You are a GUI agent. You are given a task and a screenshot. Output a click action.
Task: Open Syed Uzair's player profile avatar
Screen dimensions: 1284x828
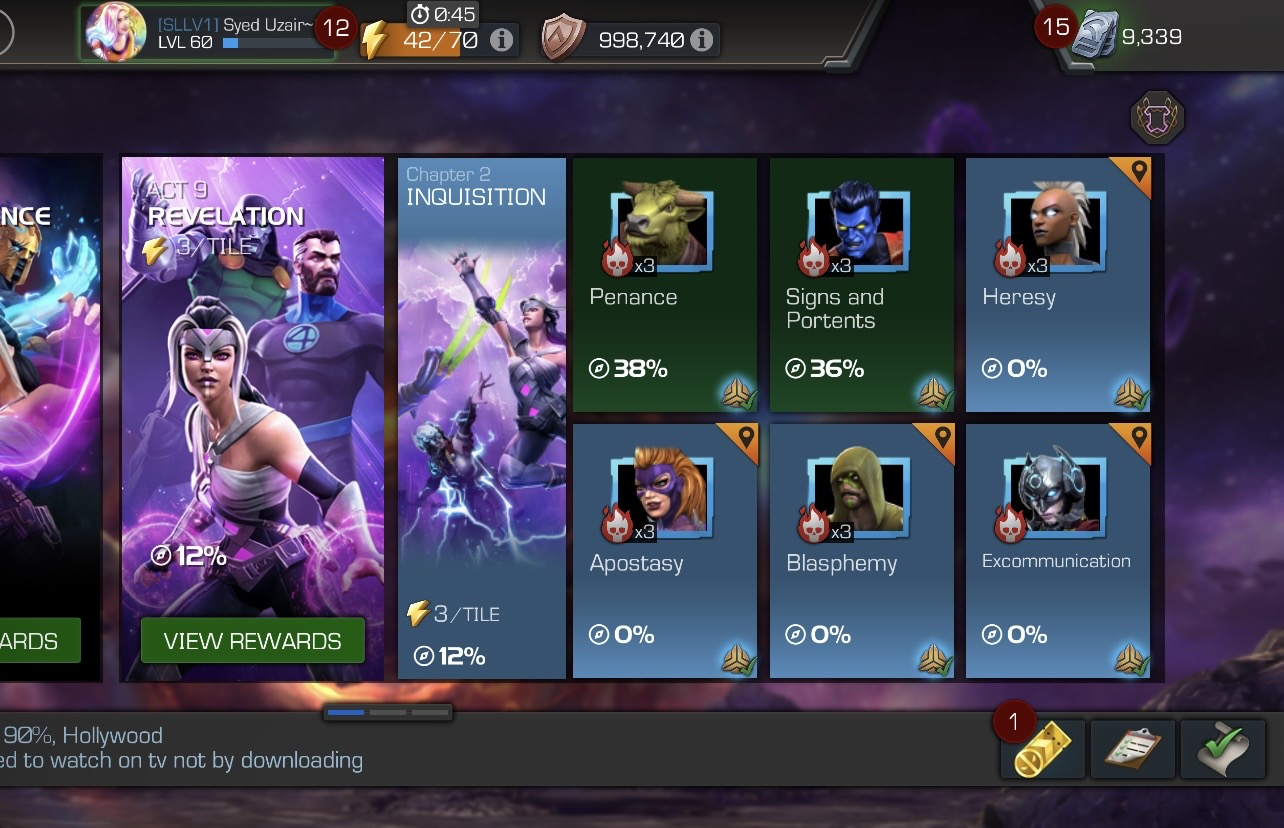[x=116, y=33]
